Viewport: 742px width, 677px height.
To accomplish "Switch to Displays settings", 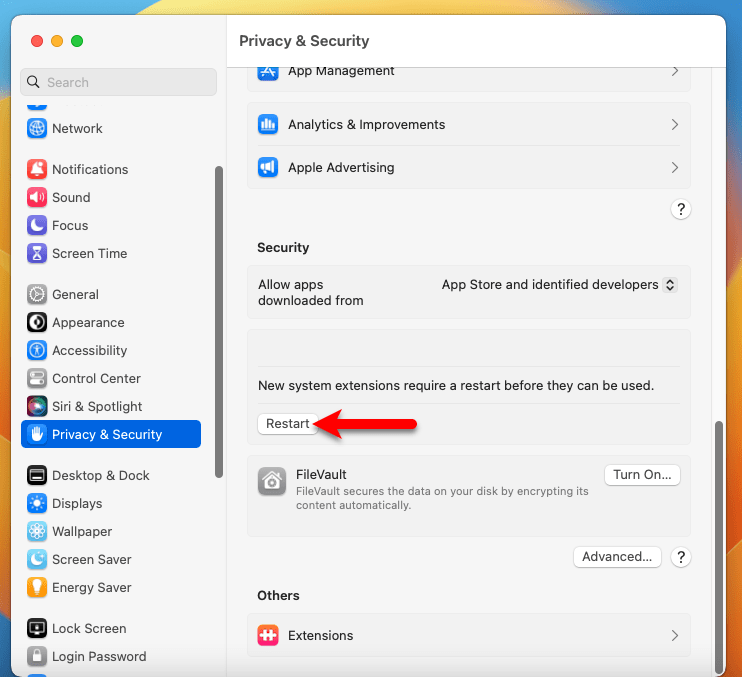I will [77, 503].
